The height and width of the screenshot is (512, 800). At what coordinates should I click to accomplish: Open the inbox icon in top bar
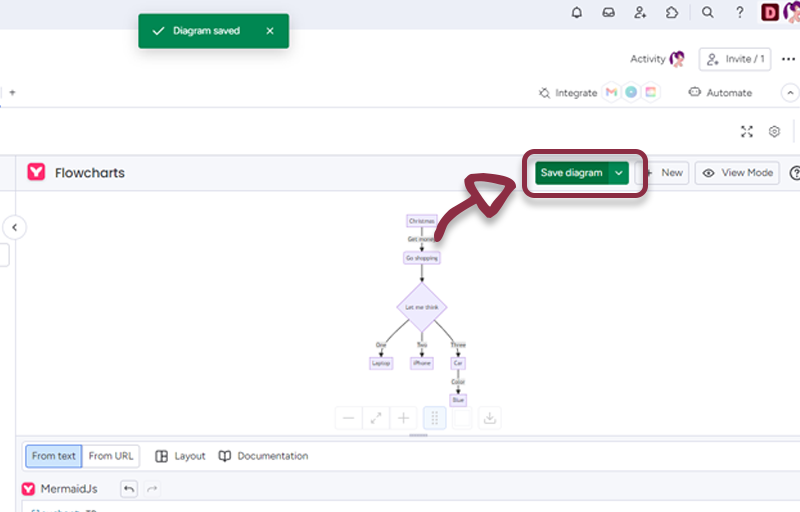(608, 13)
